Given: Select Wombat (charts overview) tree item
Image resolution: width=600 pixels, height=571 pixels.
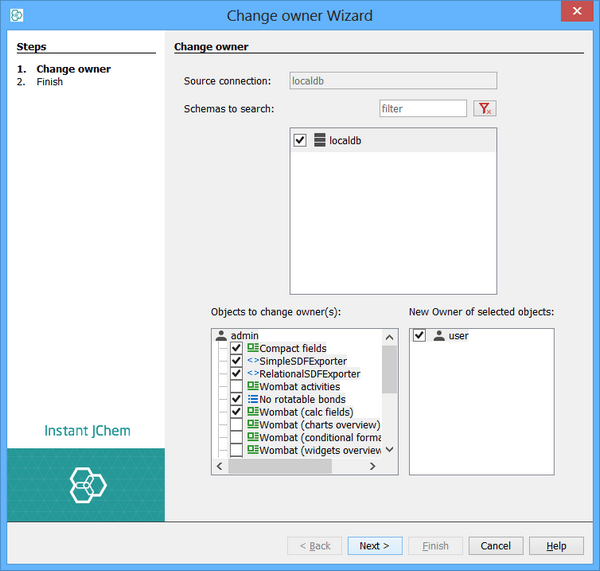Looking at the screenshot, I should point(319,425).
